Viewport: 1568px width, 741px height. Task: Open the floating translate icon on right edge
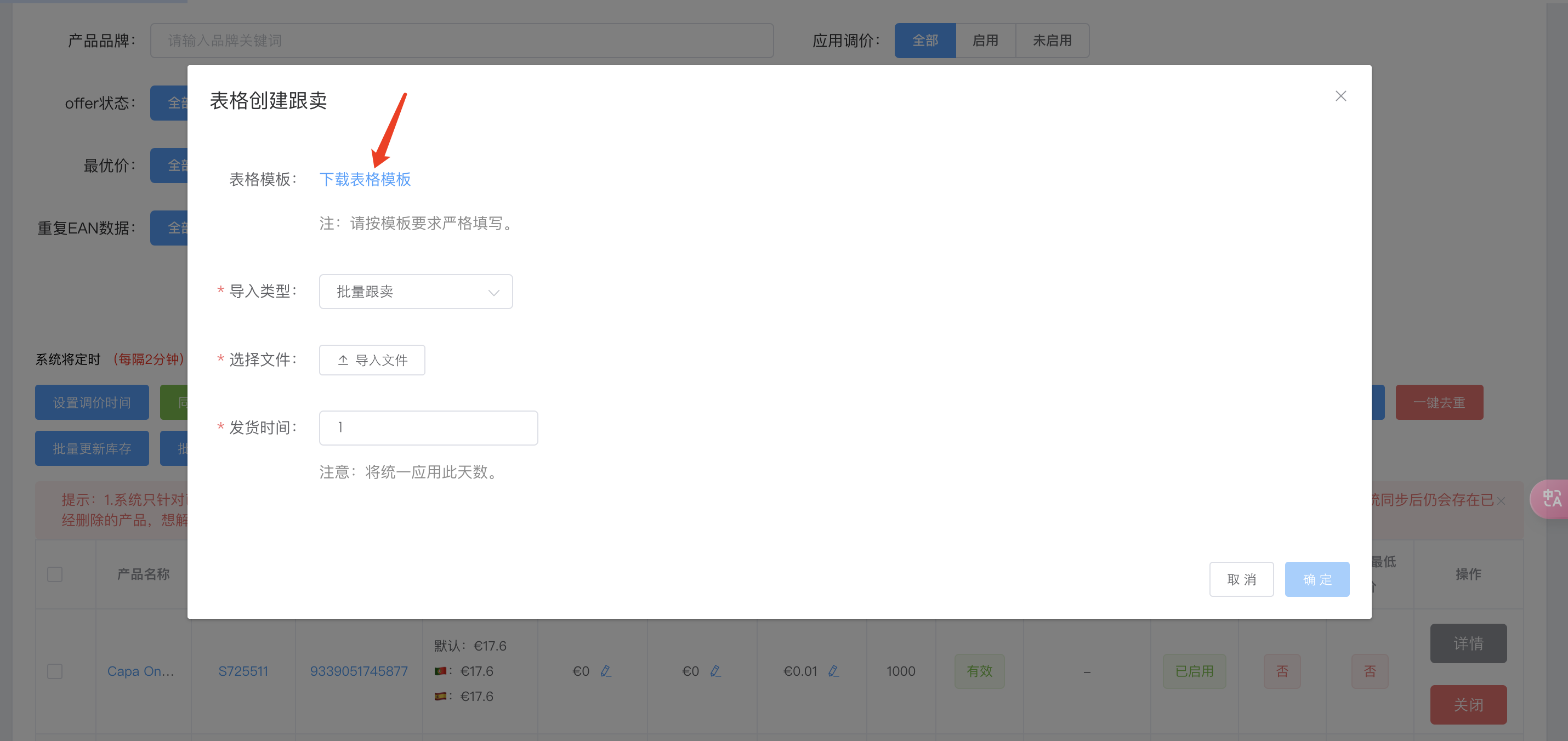(x=1552, y=499)
